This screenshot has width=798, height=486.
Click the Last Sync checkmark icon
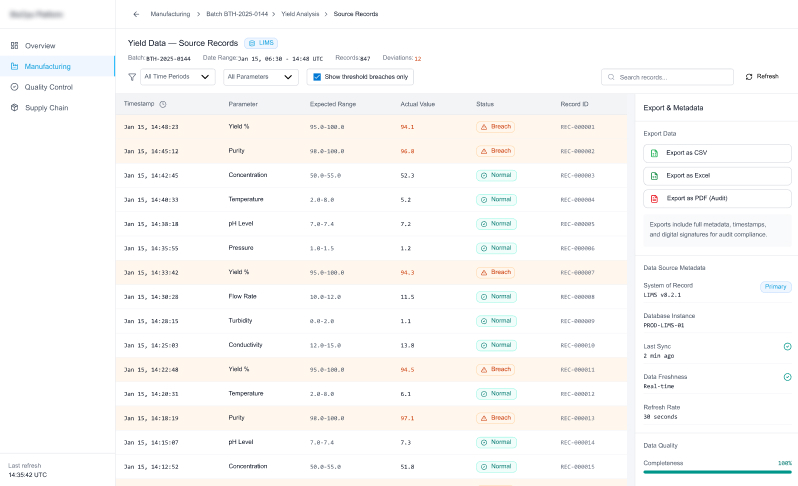point(787,346)
